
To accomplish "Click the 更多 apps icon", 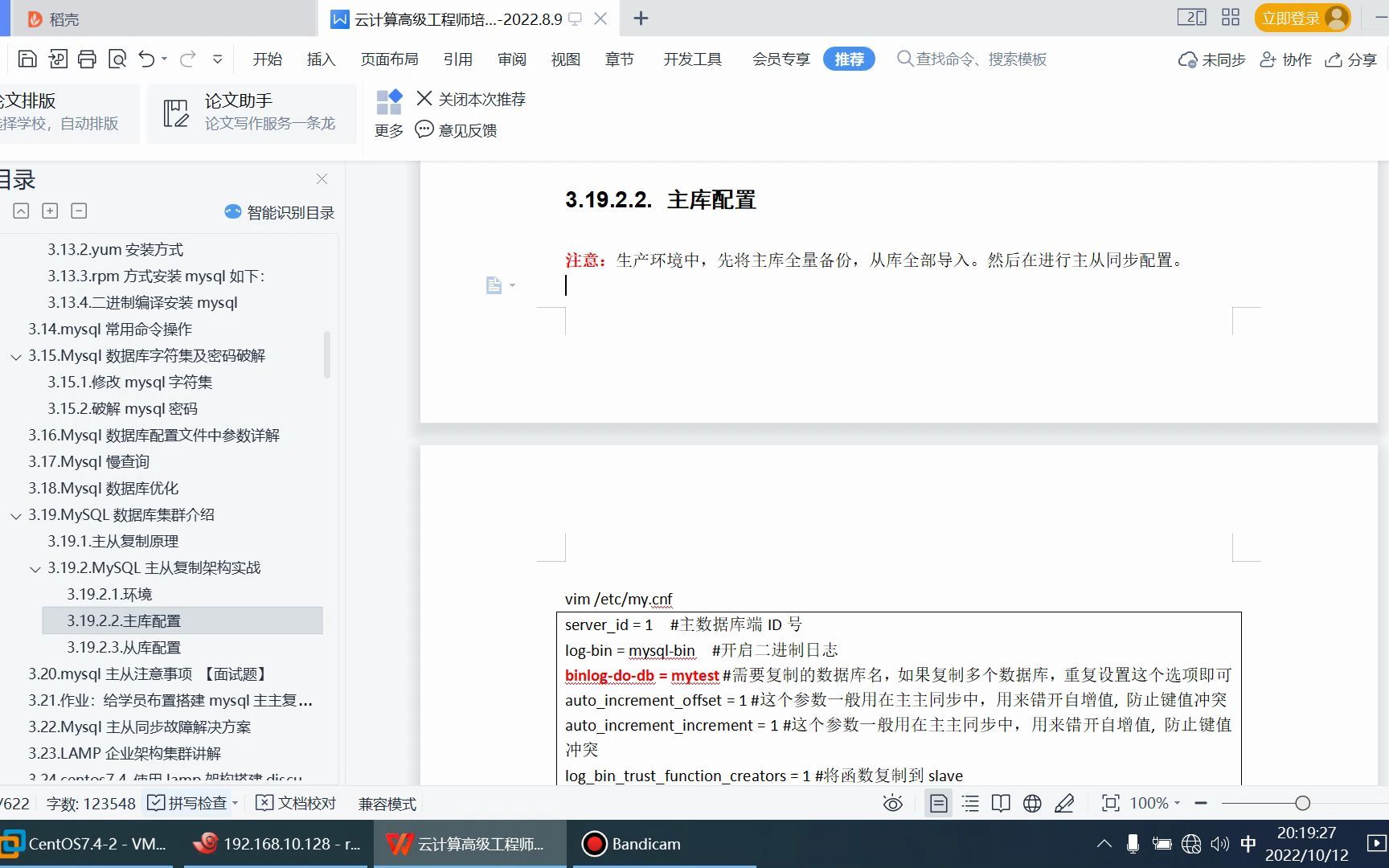I will pyautogui.click(x=389, y=113).
